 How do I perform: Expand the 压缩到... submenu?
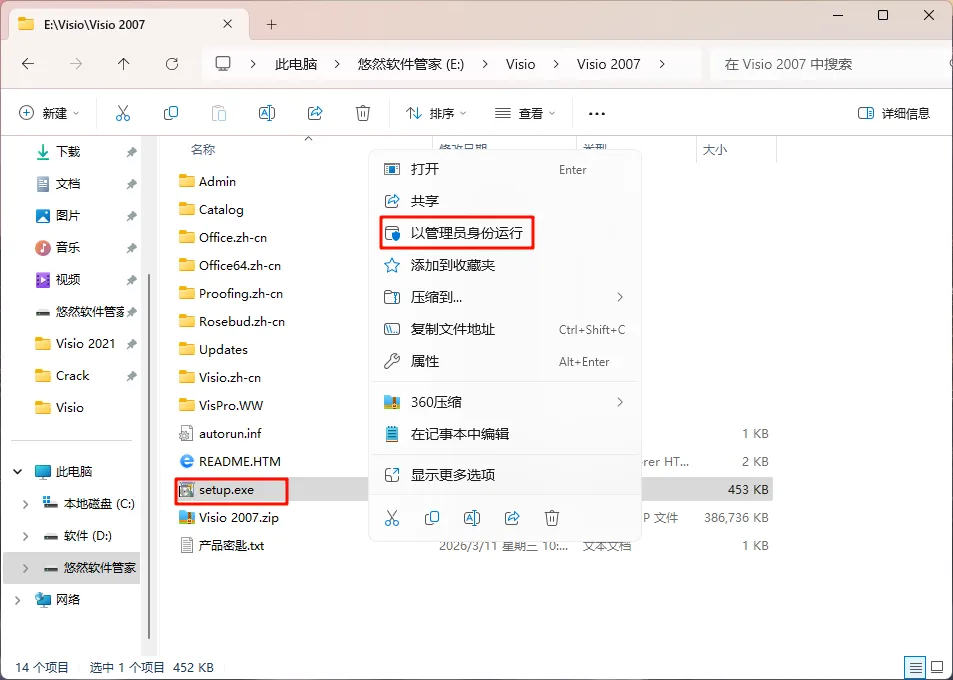(x=620, y=297)
